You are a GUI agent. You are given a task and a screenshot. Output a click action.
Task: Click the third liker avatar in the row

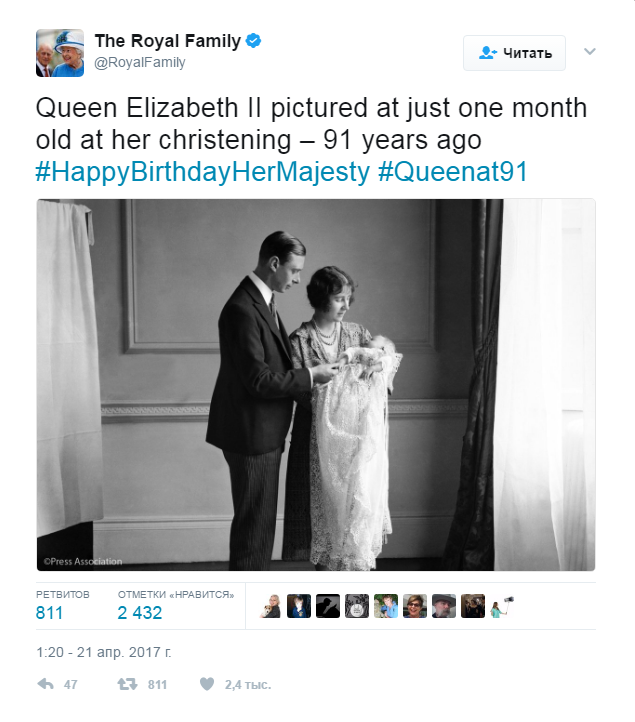pos(328,606)
